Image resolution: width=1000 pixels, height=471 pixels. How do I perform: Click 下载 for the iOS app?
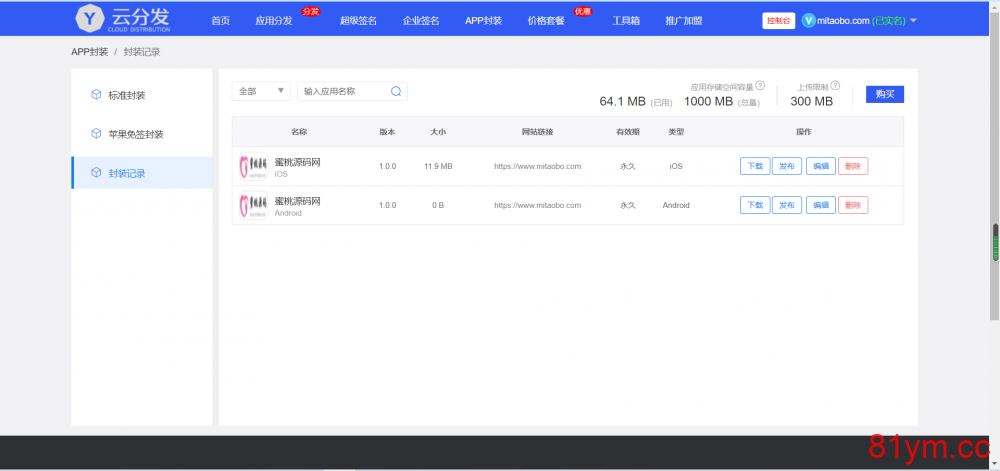(x=755, y=166)
